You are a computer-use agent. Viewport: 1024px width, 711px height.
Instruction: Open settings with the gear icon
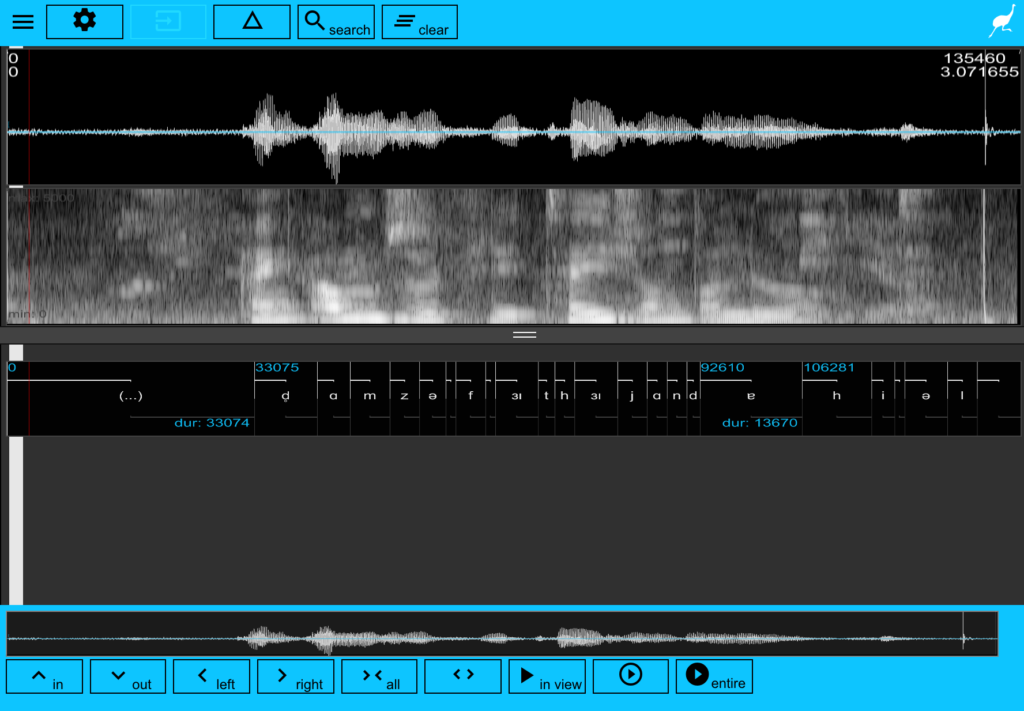pos(85,21)
